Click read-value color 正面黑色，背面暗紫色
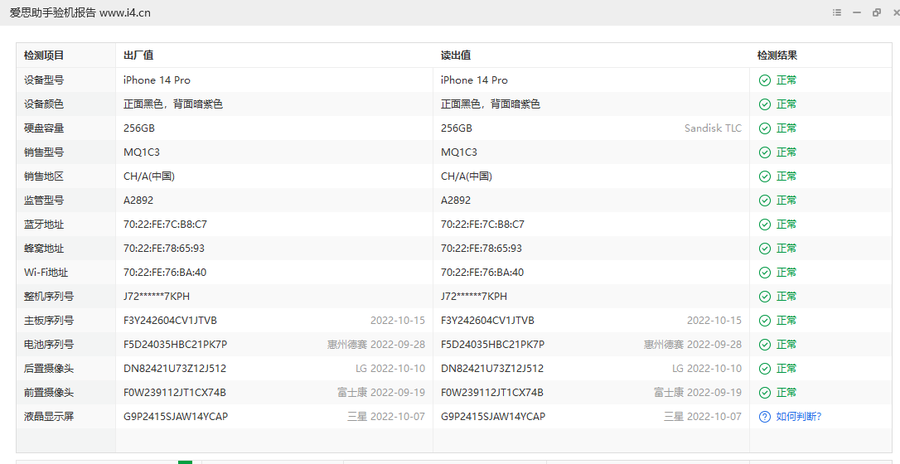This screenshot has height=464, width=900. click(490, 105)
